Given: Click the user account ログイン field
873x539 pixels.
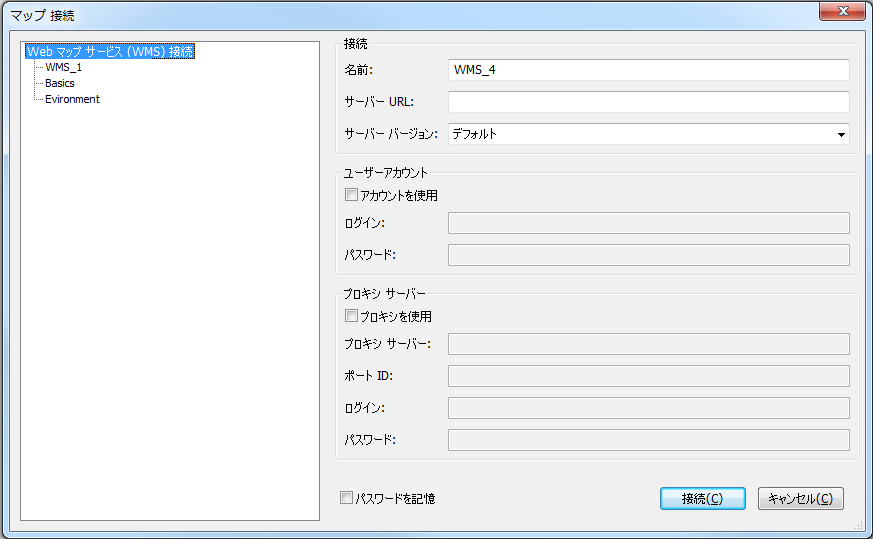Looking at the screenshot, I should click(x=649, y=223).
